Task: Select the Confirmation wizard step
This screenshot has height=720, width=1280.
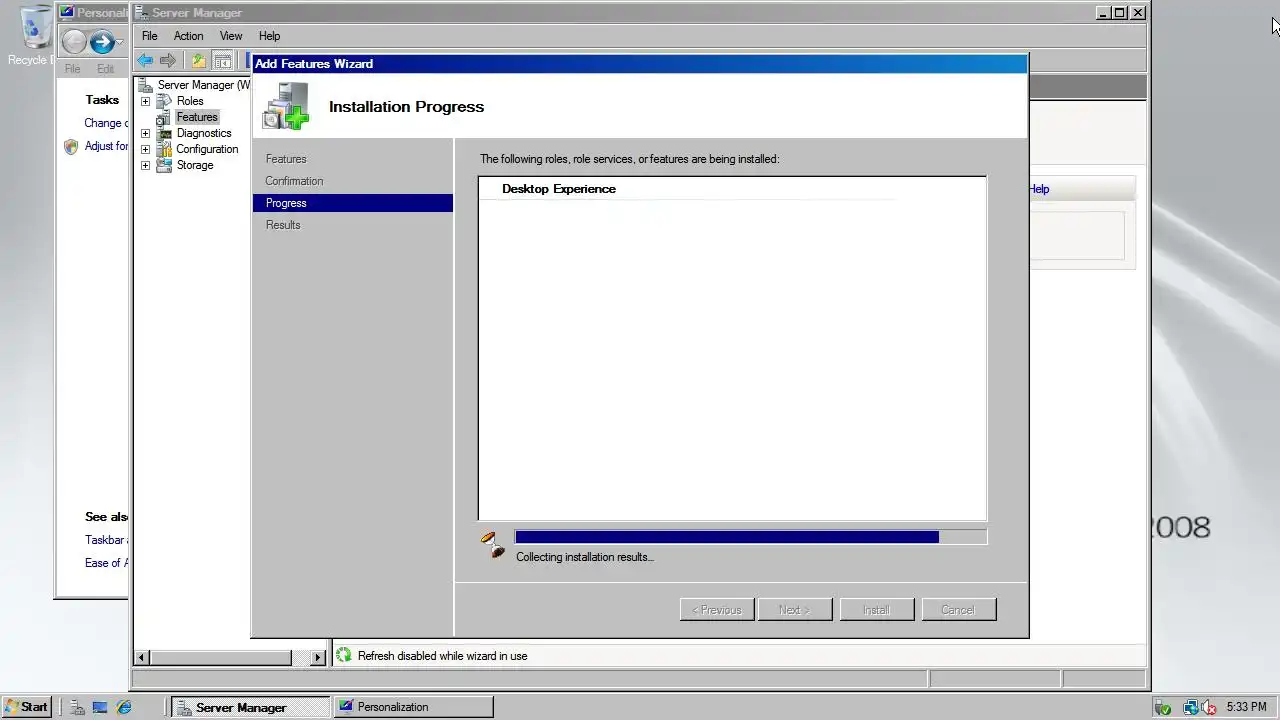Action: (x=294, y=181)
